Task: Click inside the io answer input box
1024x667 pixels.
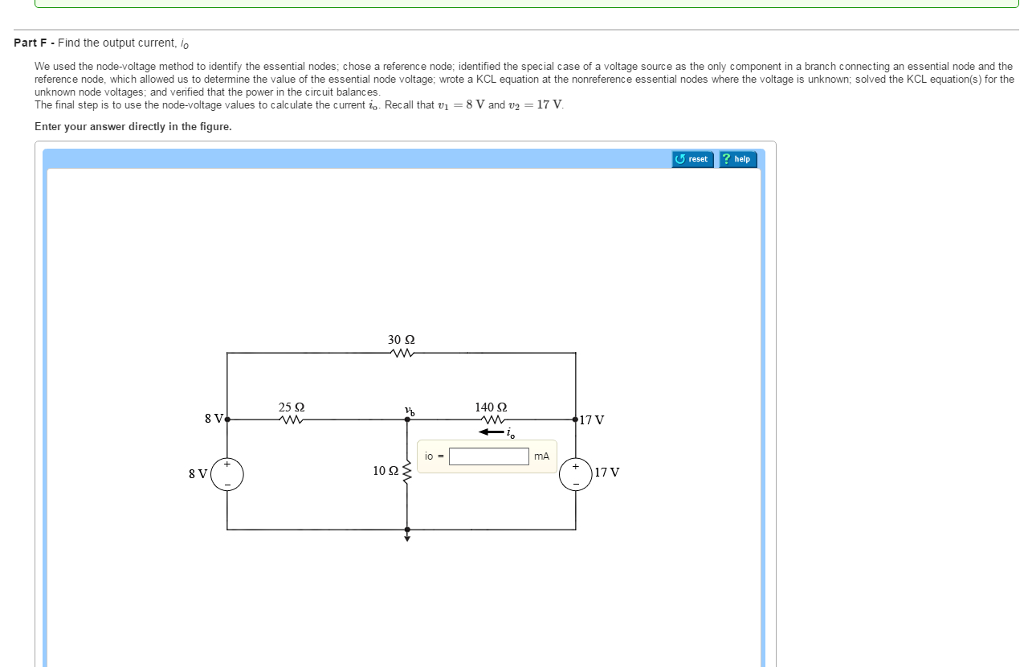Action: tap(488, 455)
